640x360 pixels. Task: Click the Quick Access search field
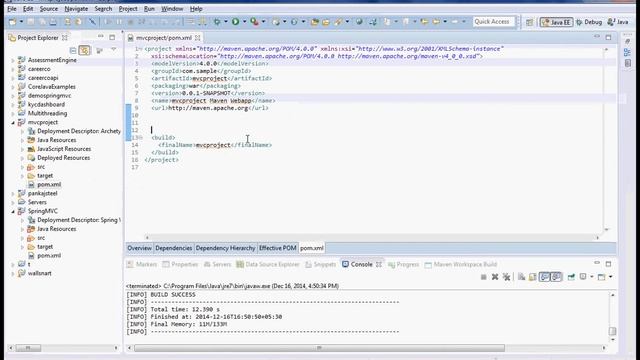[494, 22]
